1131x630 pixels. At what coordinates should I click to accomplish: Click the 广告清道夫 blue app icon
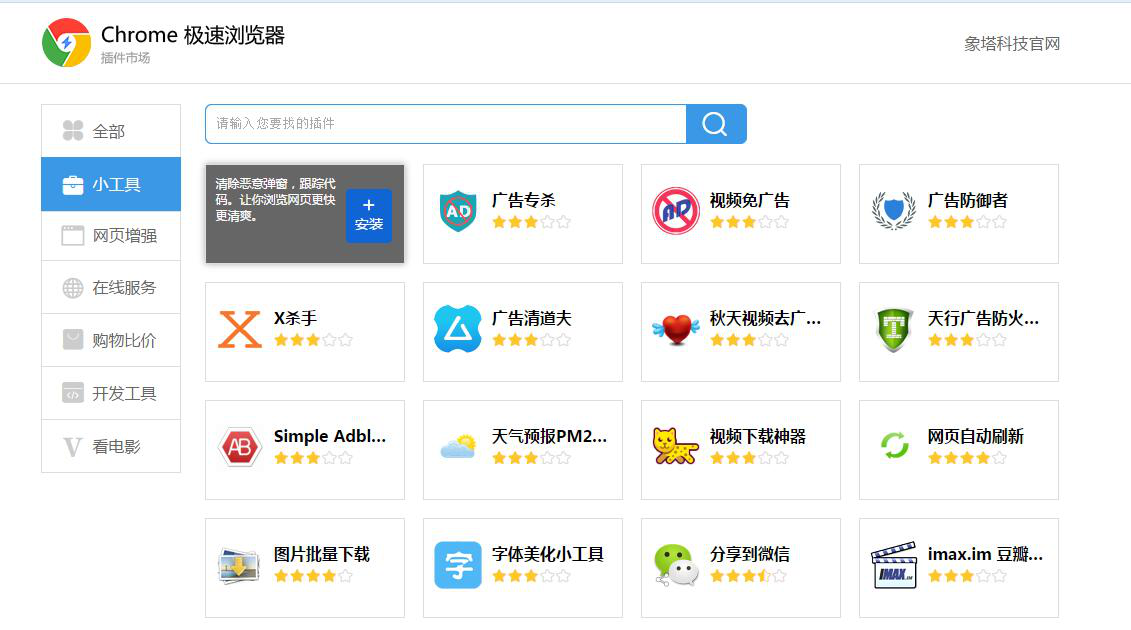[457, 329]
